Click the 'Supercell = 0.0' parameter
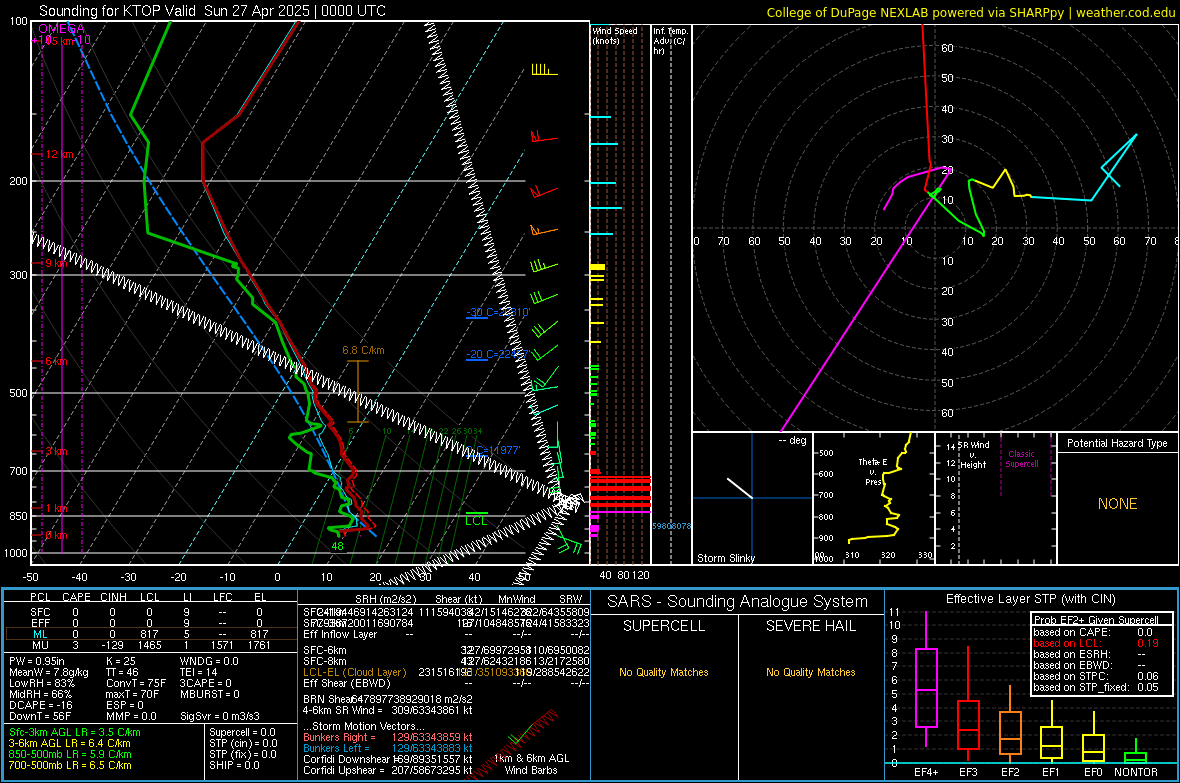 click(242, 732)
